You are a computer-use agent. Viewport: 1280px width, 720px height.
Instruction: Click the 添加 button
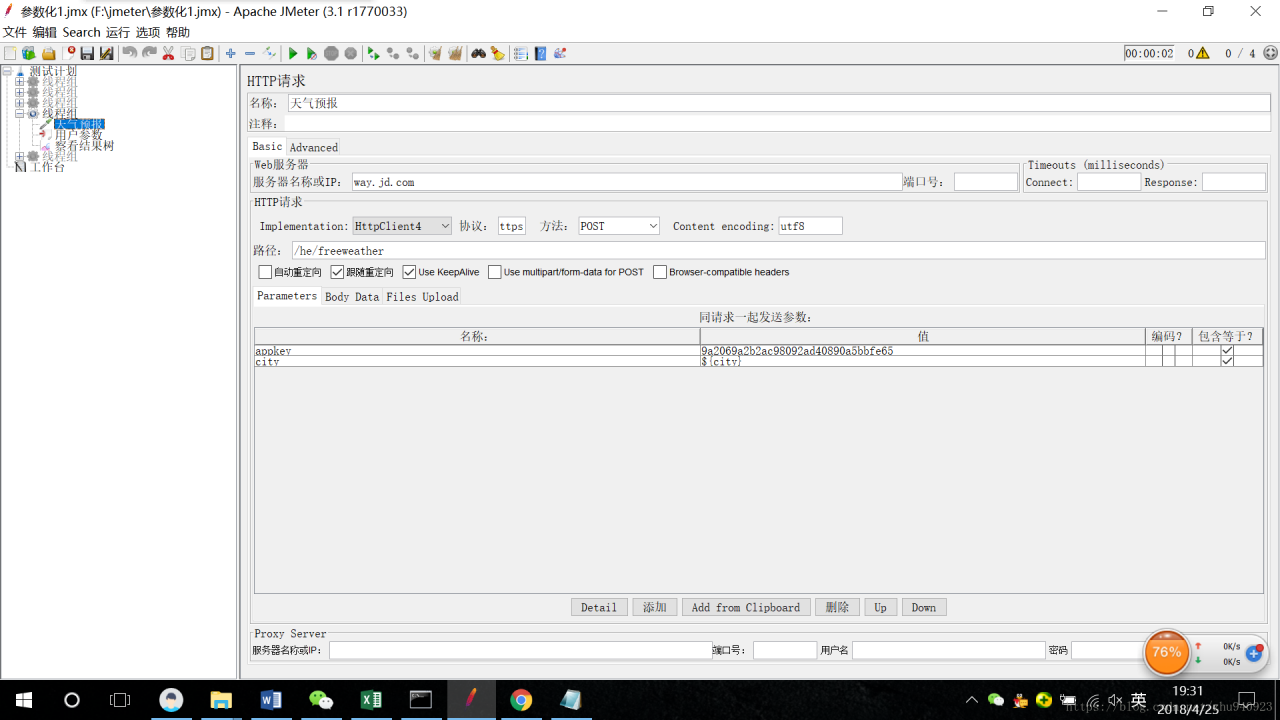[655, 607]
